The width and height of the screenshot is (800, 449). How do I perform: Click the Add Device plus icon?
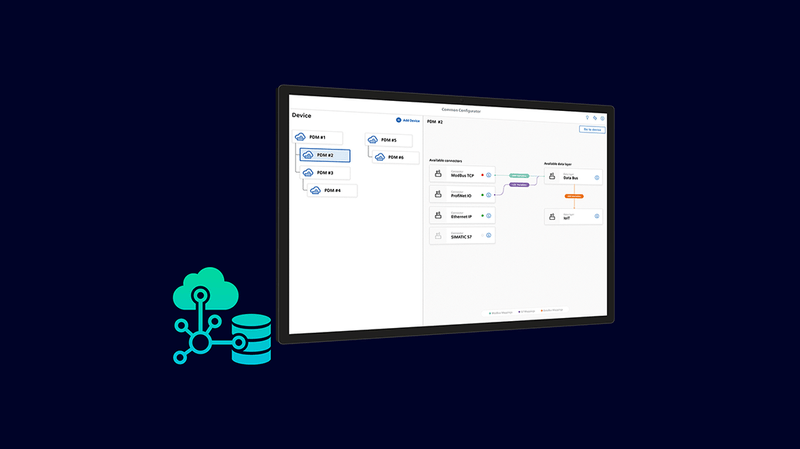coord(398,120)
